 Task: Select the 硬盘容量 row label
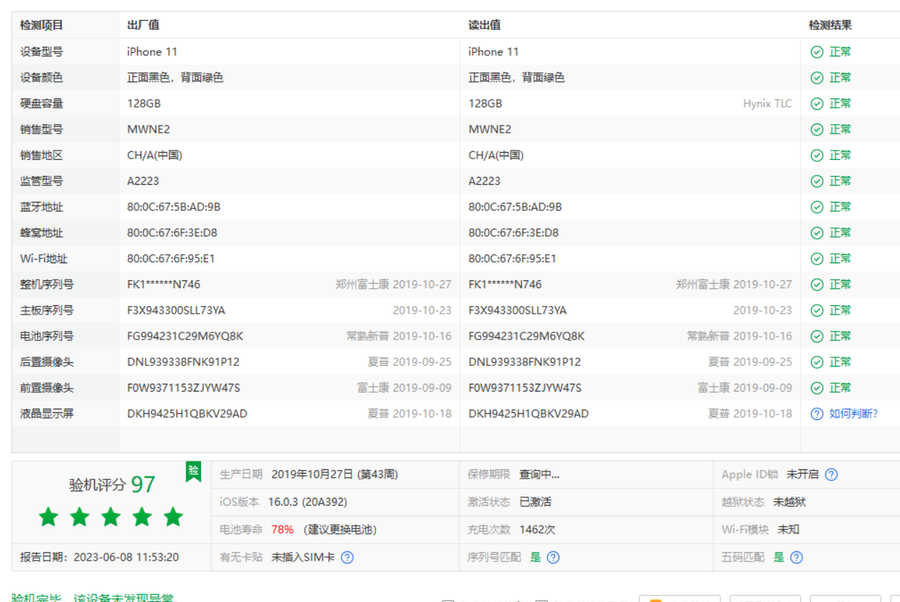[x=41, y=104]
